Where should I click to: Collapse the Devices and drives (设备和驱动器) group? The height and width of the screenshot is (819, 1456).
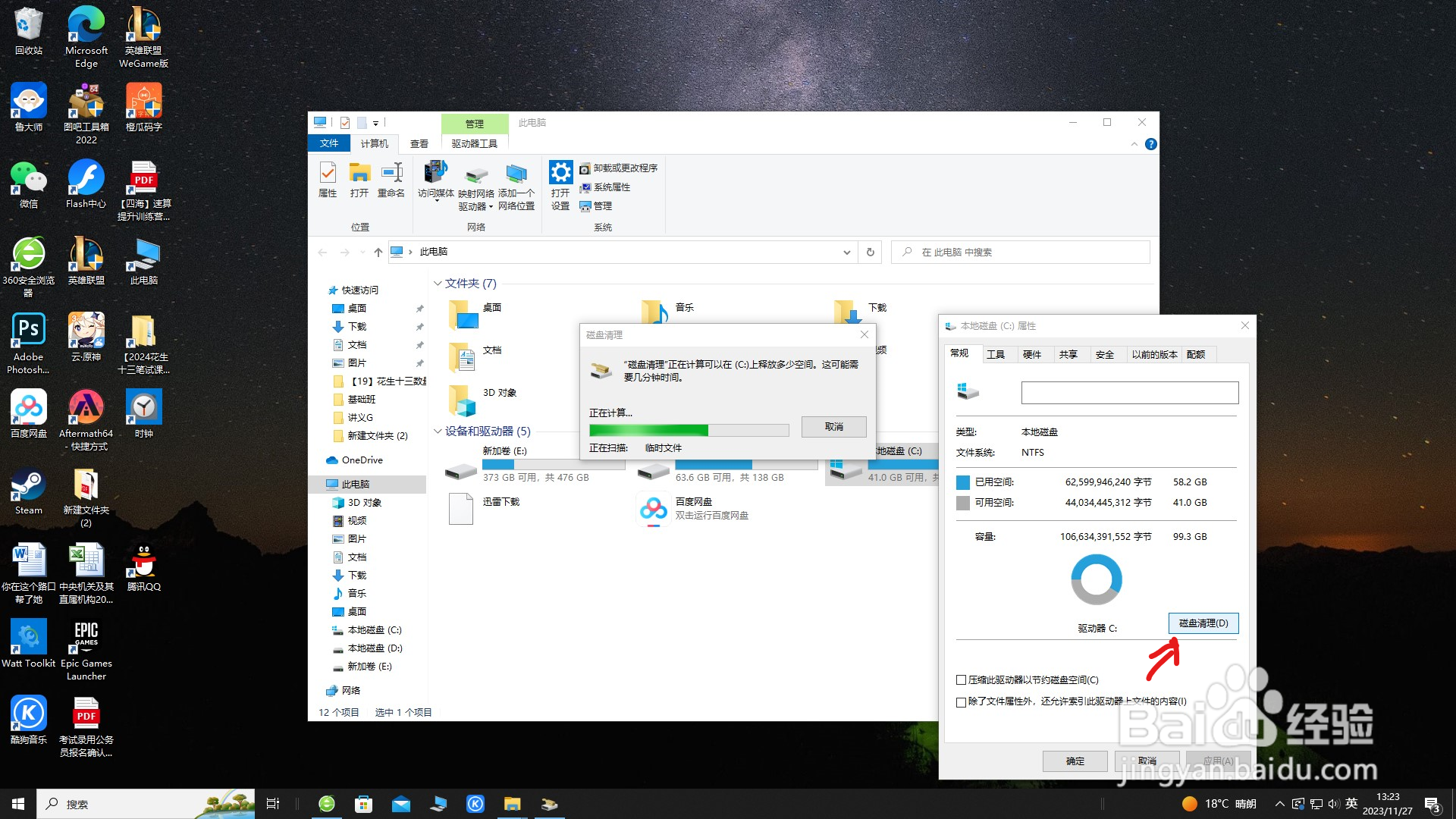click(438, 431)
